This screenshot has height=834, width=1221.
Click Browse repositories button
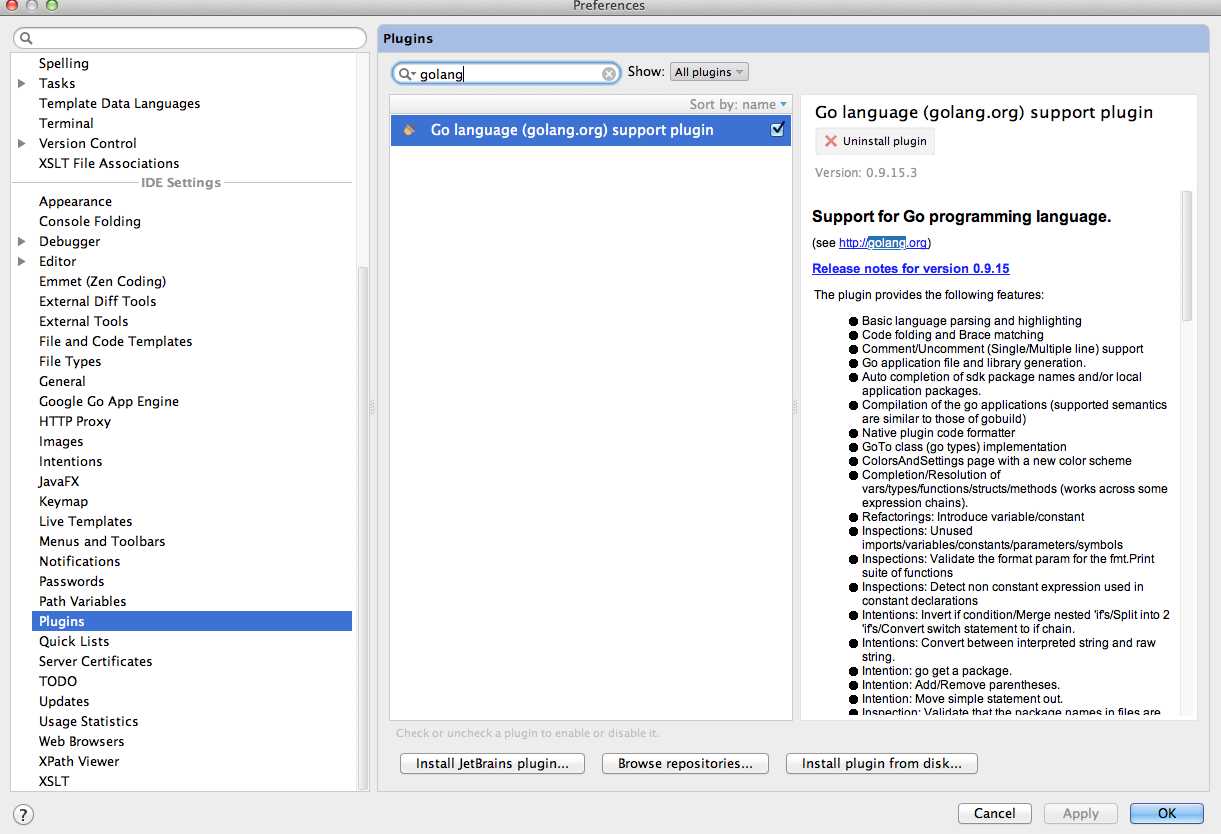pyautogui.click(x=685, y=763)
